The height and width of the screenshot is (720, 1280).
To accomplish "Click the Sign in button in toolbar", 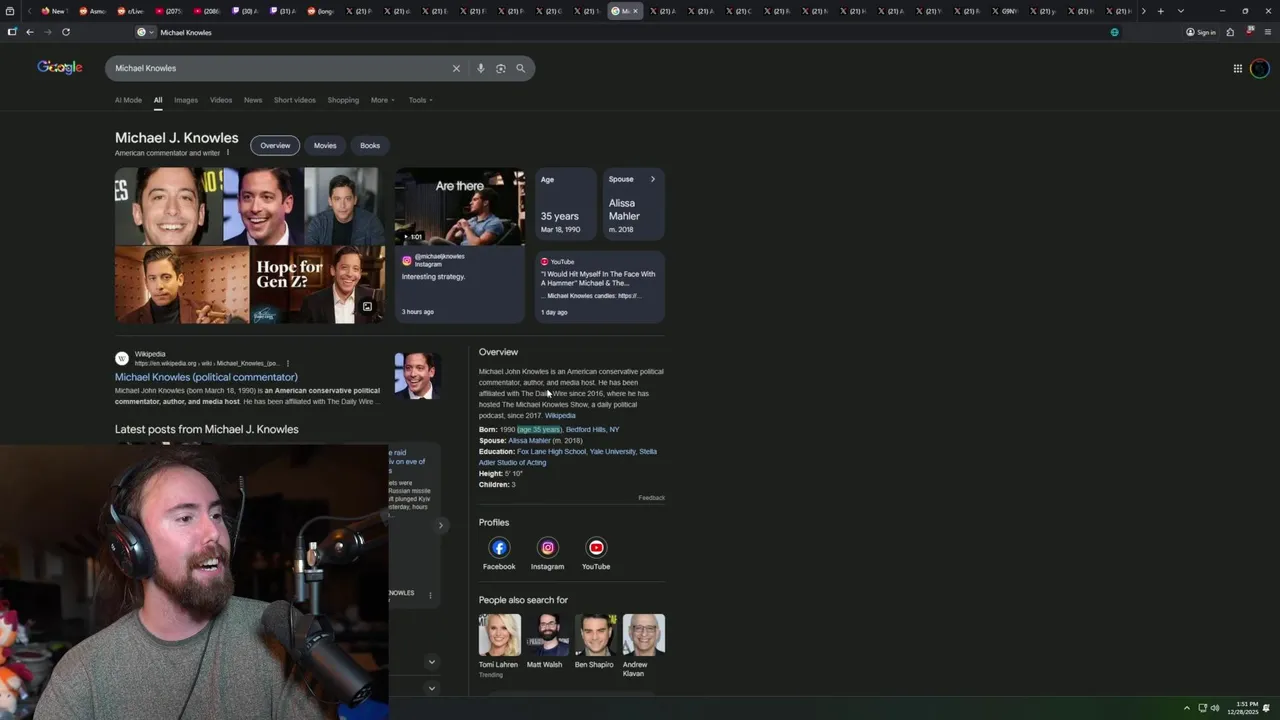I will tap(1201, 32).
